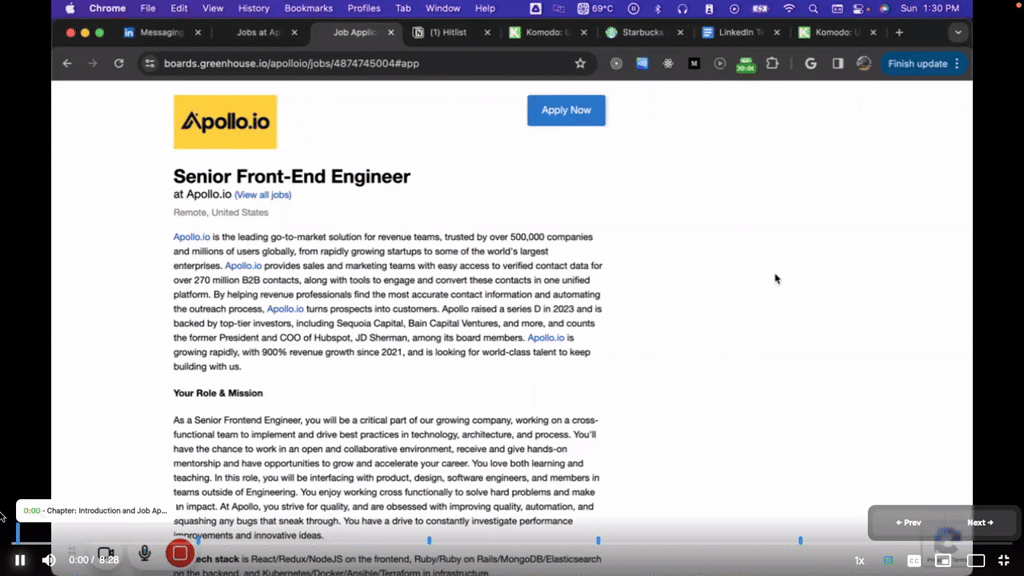Pause playback with the pause button
The image size is (1024, 576).
coord(19,560)
